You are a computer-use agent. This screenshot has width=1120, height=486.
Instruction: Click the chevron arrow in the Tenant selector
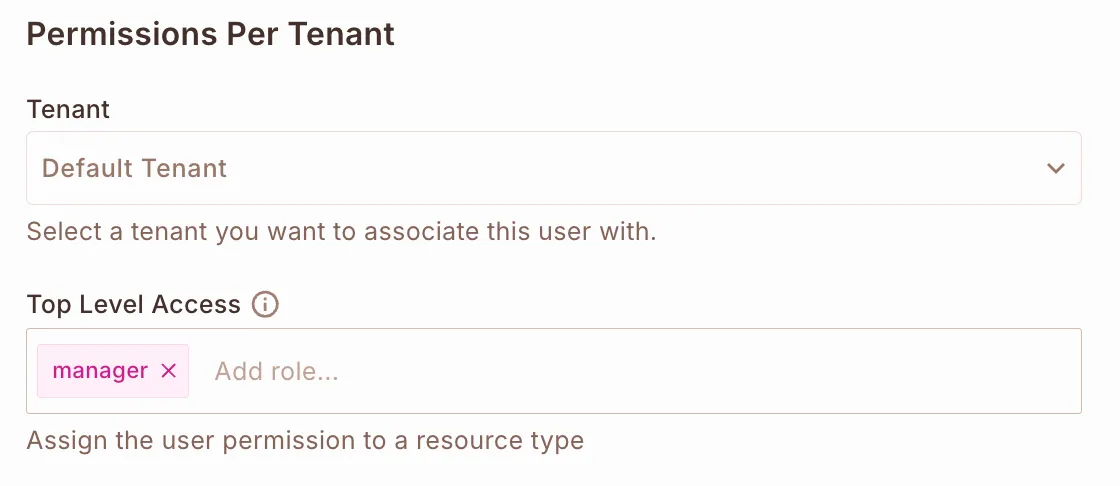click(1055, 169)
